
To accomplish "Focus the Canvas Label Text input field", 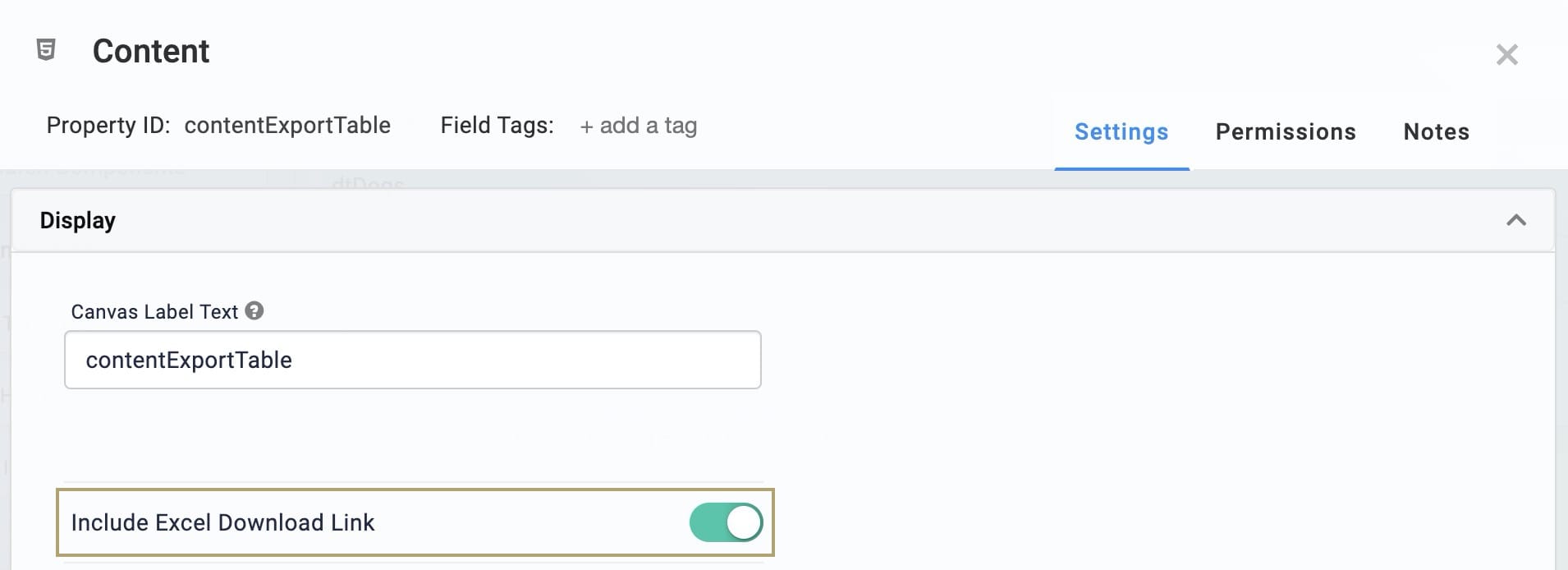I will coord(413,360).
